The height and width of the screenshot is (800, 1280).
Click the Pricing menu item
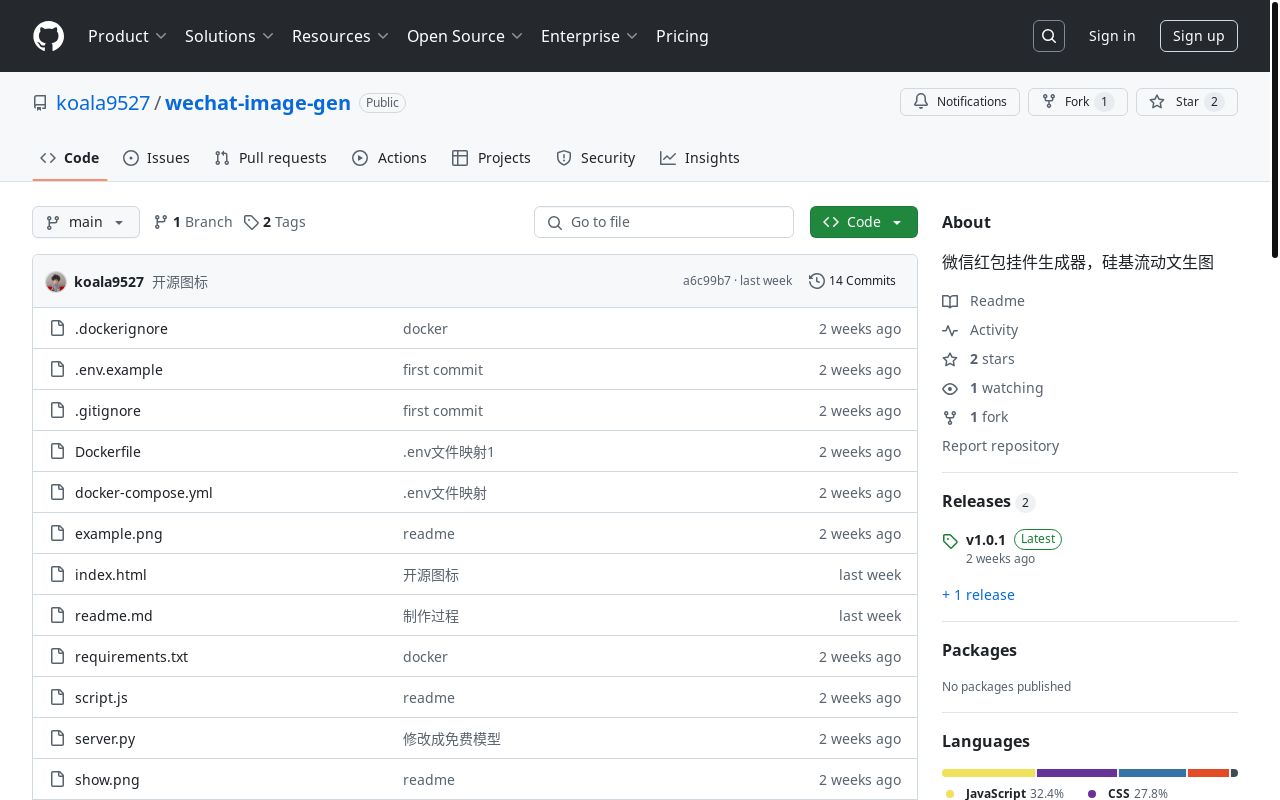pos(682,36)
